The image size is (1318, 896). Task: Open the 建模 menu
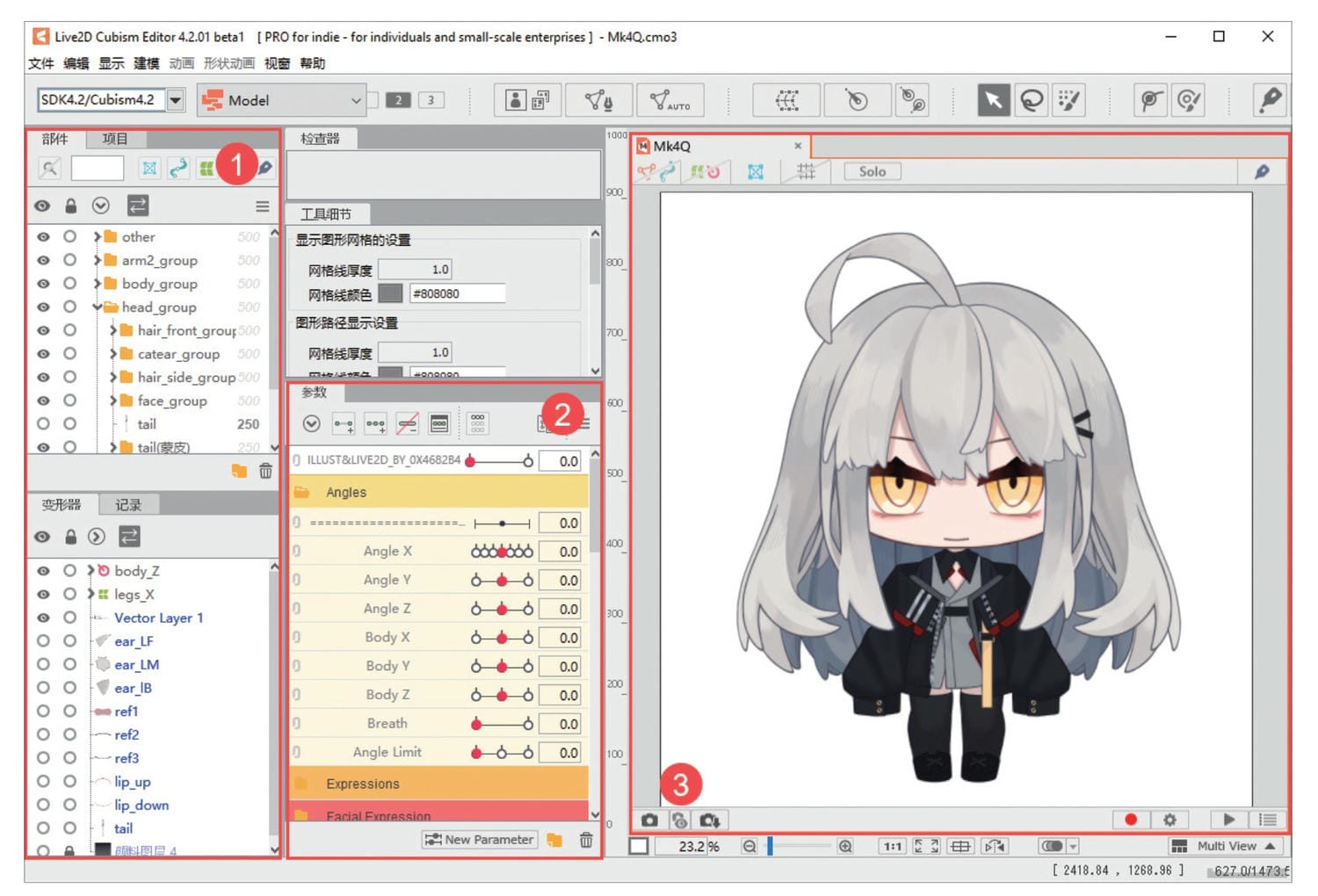click(x=146, y=63)
